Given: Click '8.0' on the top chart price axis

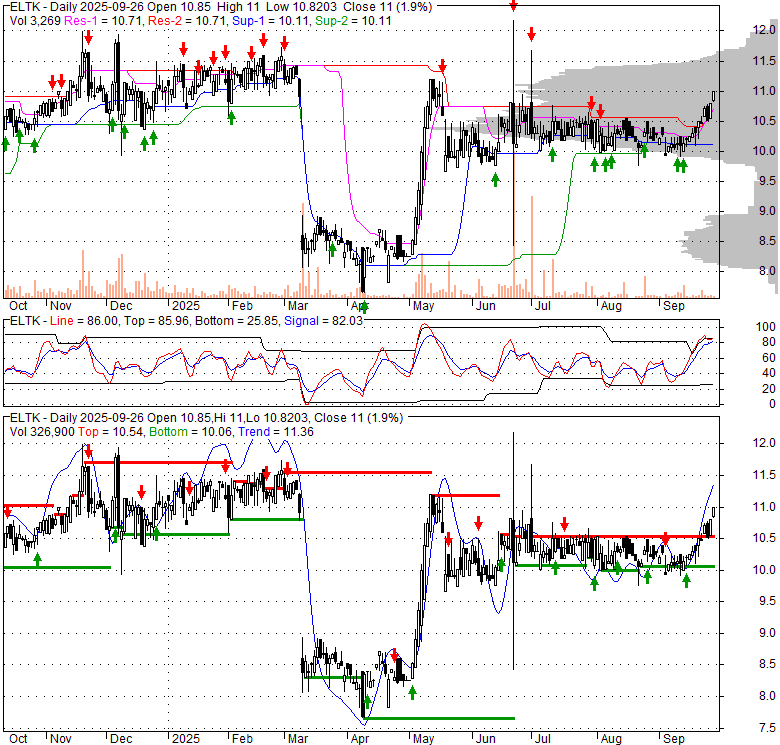Looking at the screenshot, I should tap(767, 271).
